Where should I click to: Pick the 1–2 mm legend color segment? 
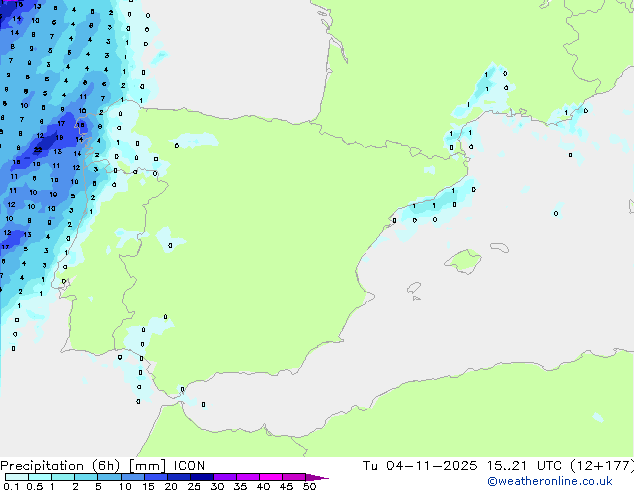63,477
